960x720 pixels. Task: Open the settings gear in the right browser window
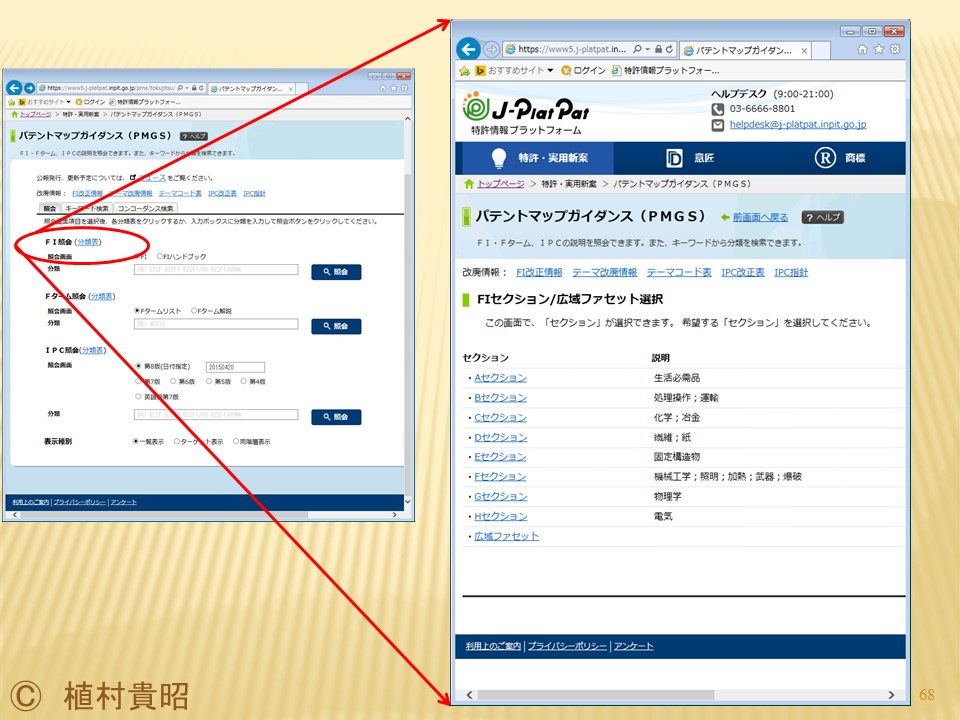(x=895, y=49)
